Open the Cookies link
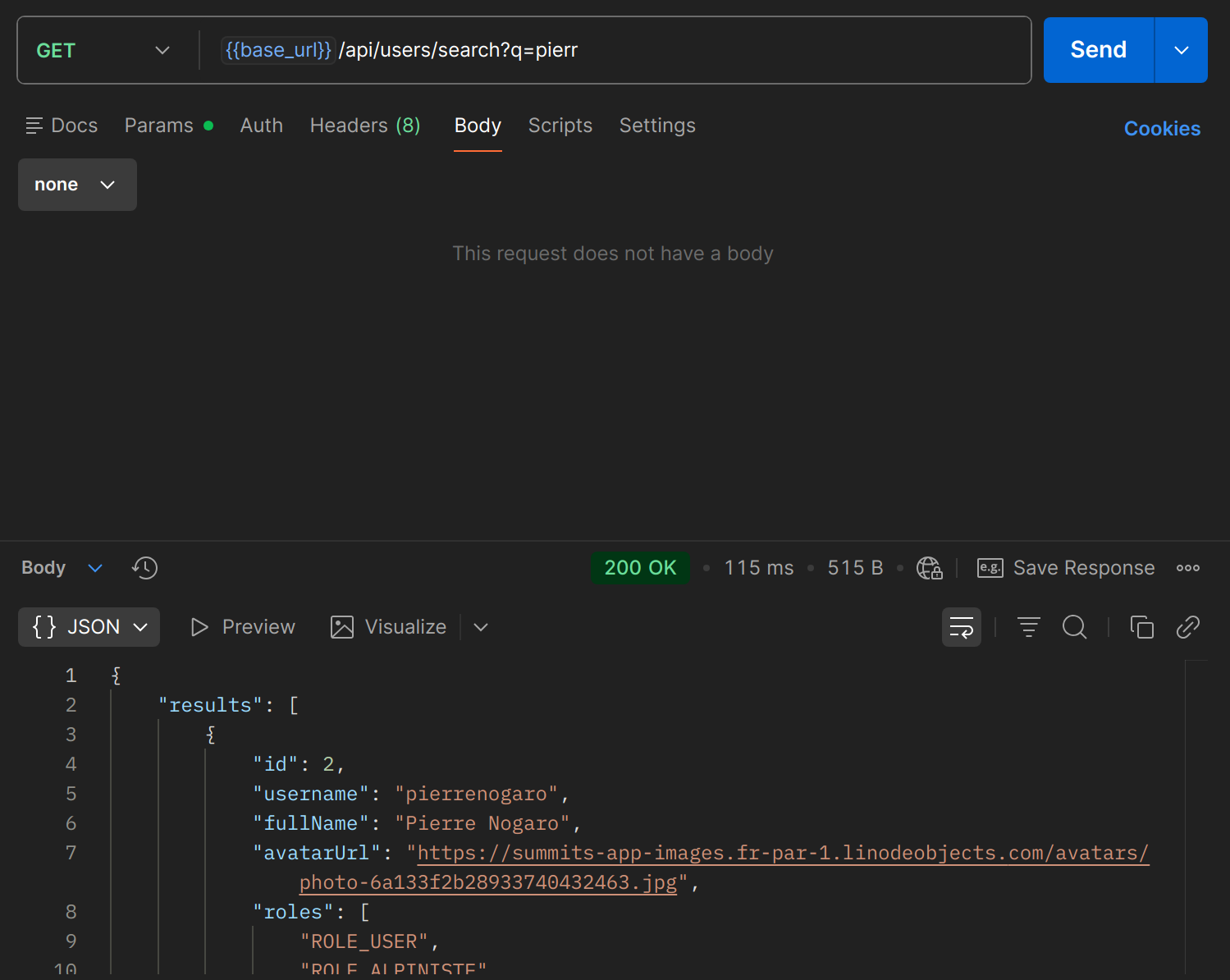1230x980 pixels. (1162, 129)
